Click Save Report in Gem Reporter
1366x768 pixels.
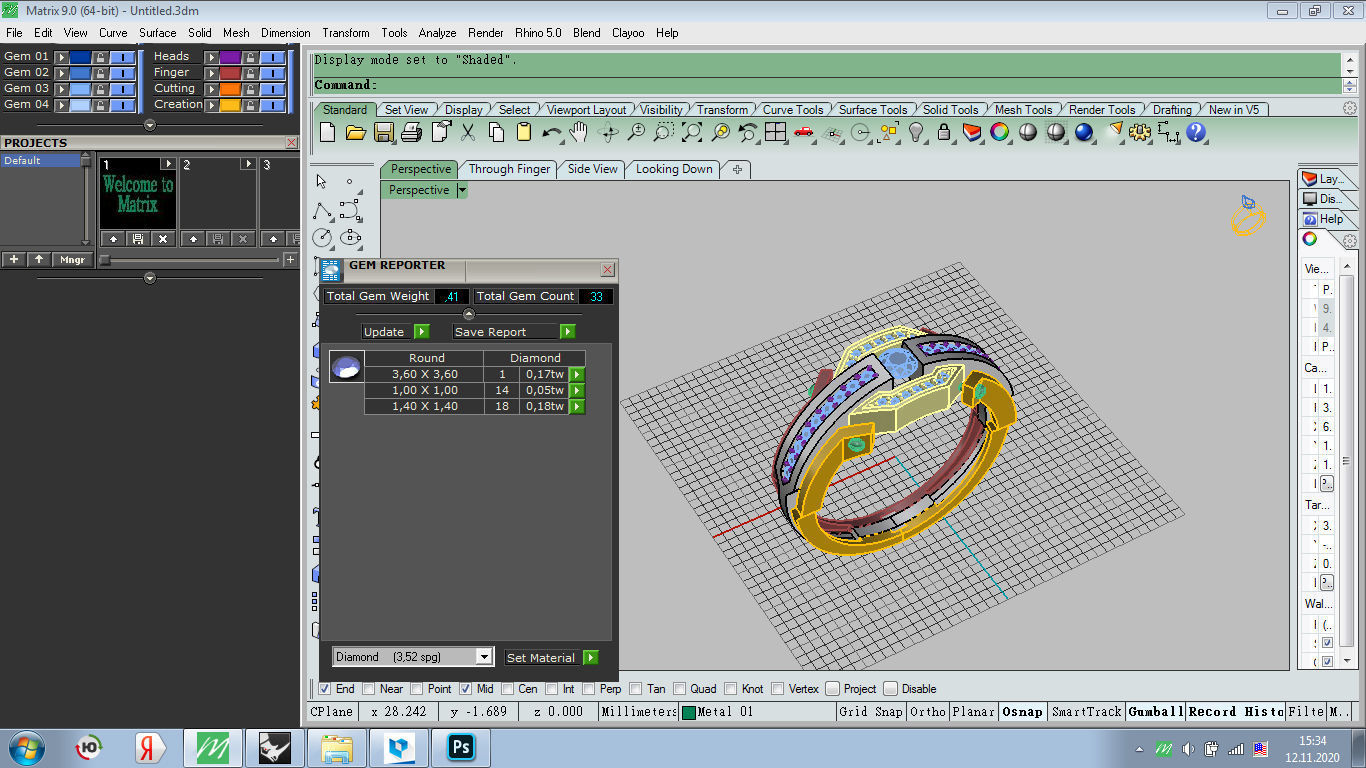(x=514, y=332)
